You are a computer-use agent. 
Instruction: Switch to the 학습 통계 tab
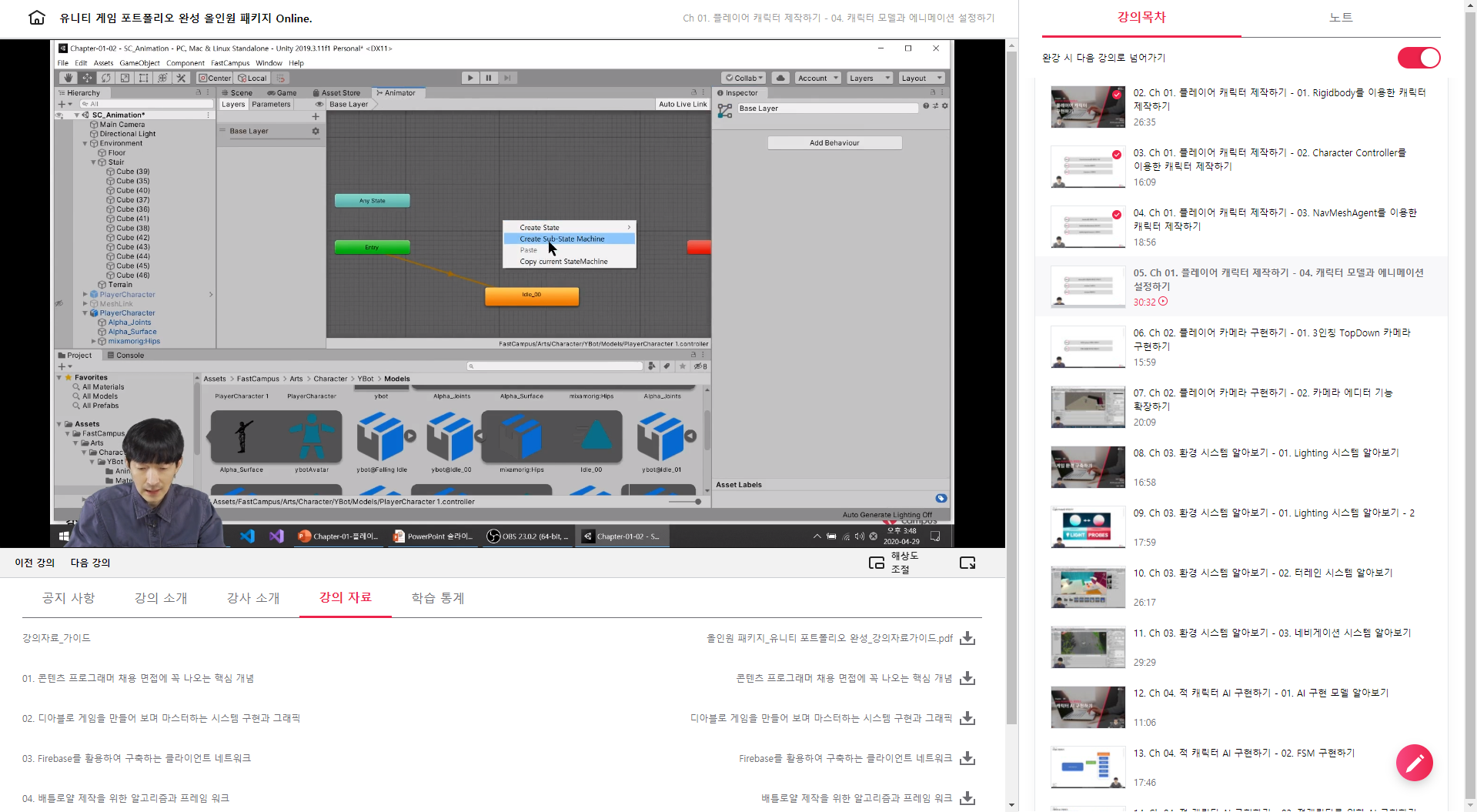pyautogui.click(x=438, y=598)
